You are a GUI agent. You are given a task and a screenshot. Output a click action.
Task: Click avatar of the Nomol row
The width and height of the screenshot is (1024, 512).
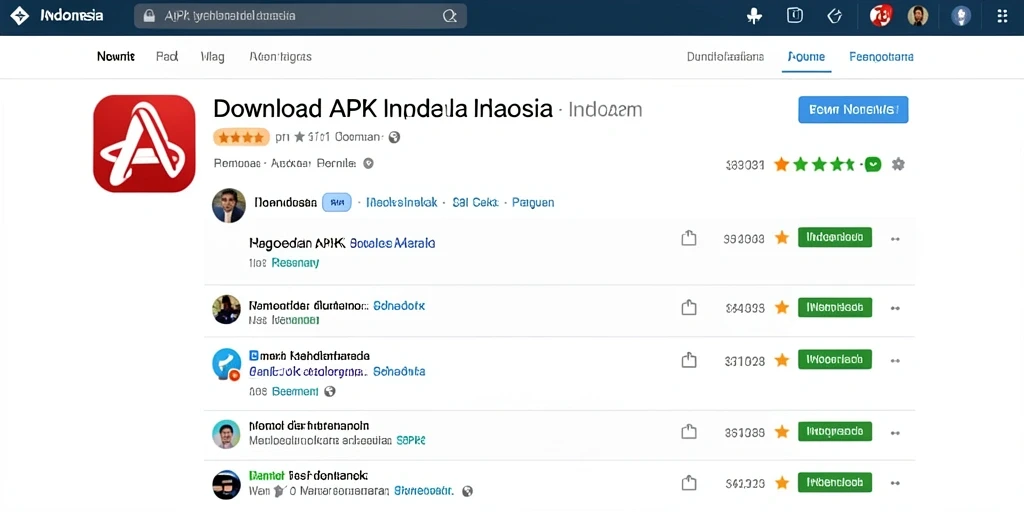tap(227, 434)
